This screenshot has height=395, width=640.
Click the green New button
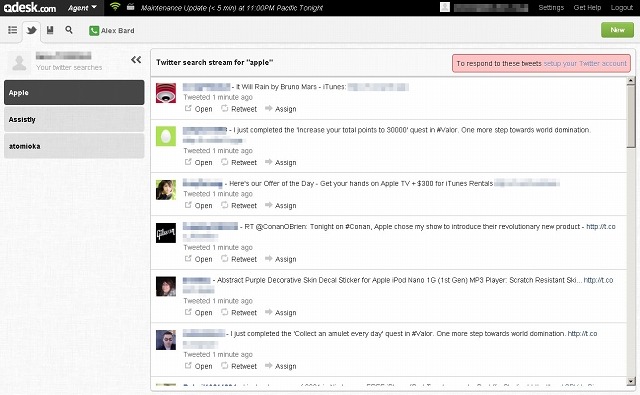617,30
